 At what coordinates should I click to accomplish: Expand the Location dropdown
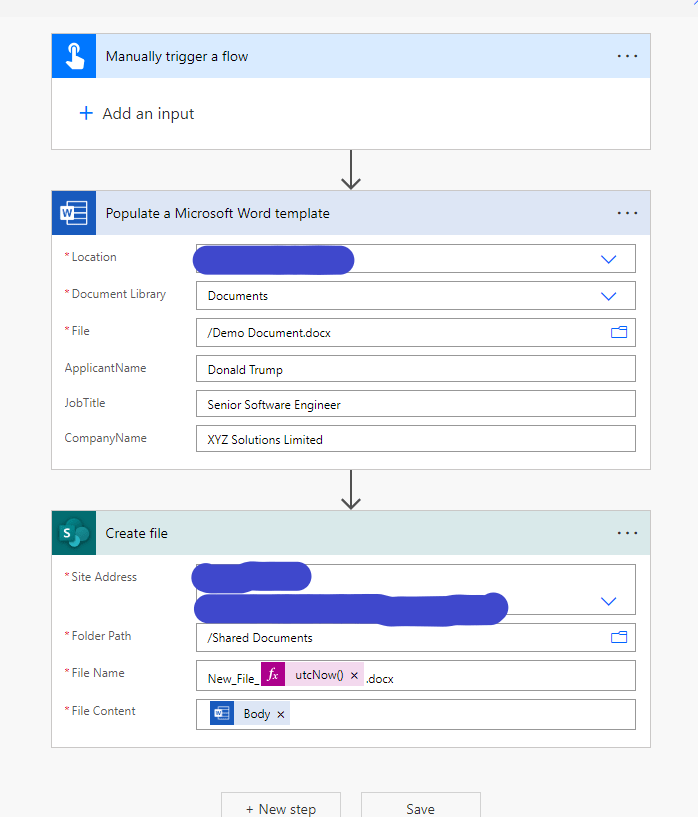608,259
